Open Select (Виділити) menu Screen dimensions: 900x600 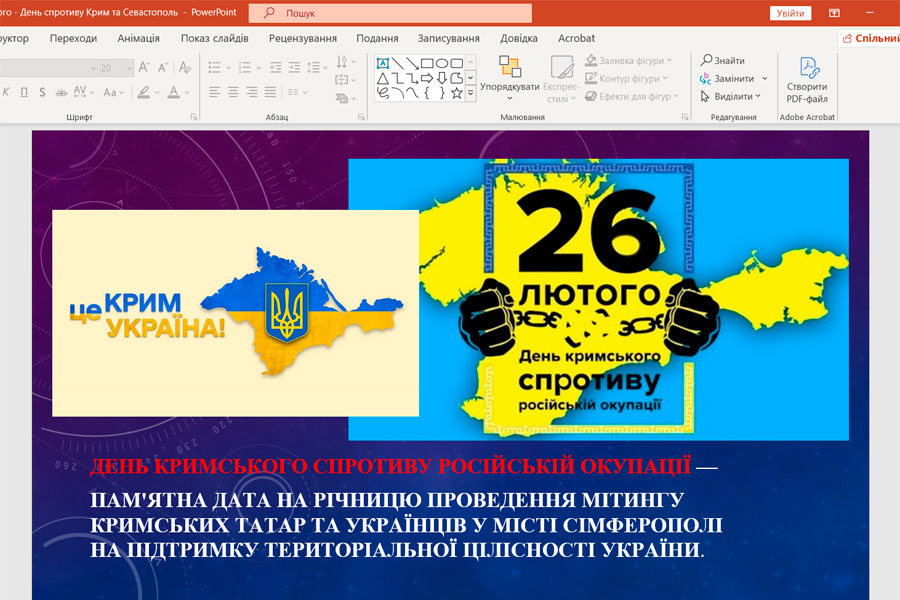click(x=731, y=96)
